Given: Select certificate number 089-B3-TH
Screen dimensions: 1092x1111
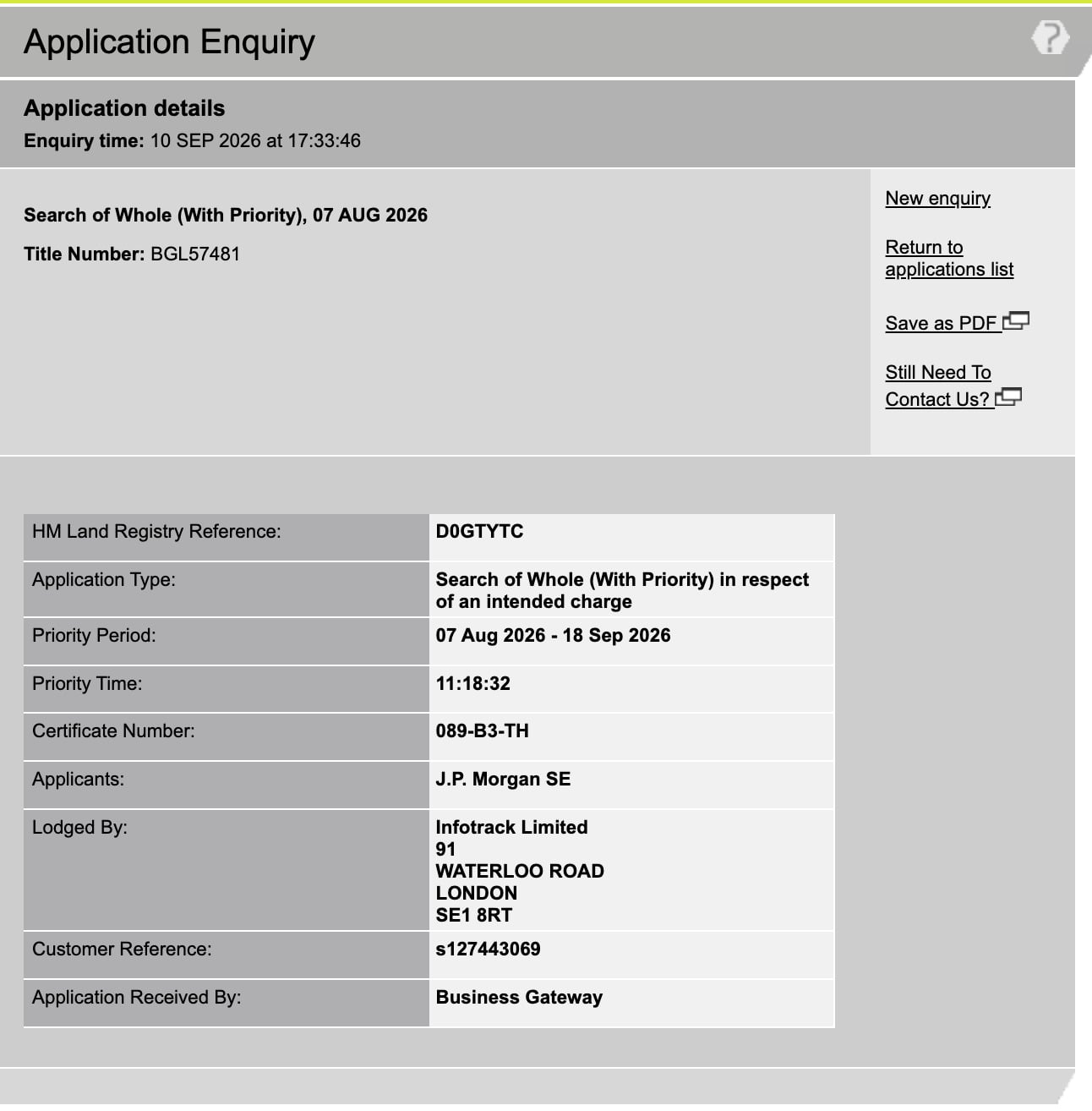Looking at the screenshot, I should 482,731.
